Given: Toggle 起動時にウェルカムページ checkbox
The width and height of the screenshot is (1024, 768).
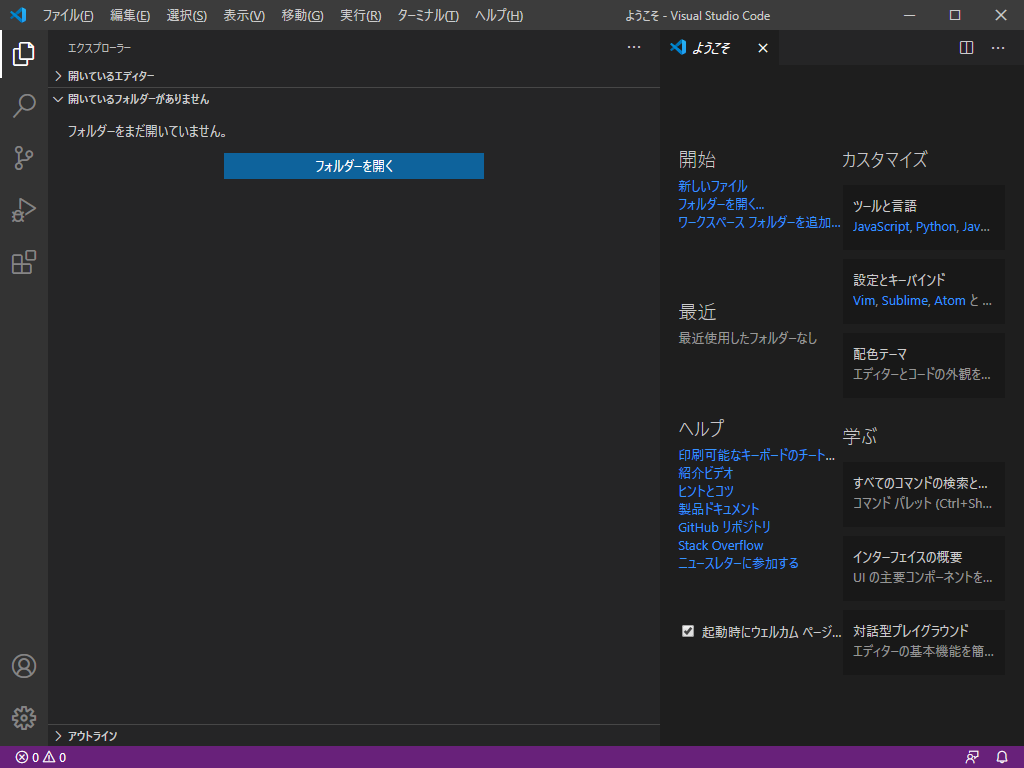Looking at the screenshot, I should point(688,631).
